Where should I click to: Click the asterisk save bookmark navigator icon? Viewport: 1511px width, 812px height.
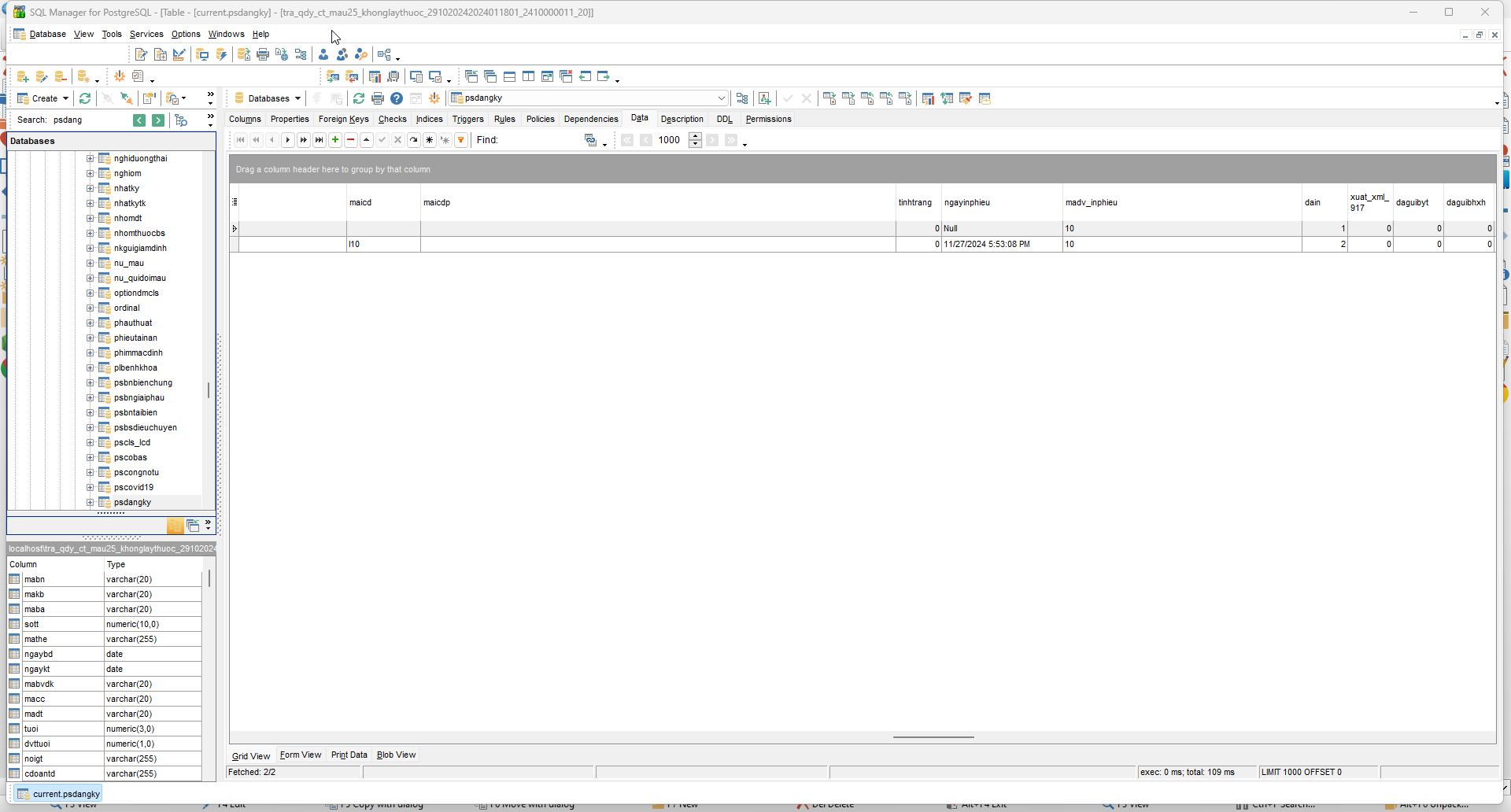[430, 140]
